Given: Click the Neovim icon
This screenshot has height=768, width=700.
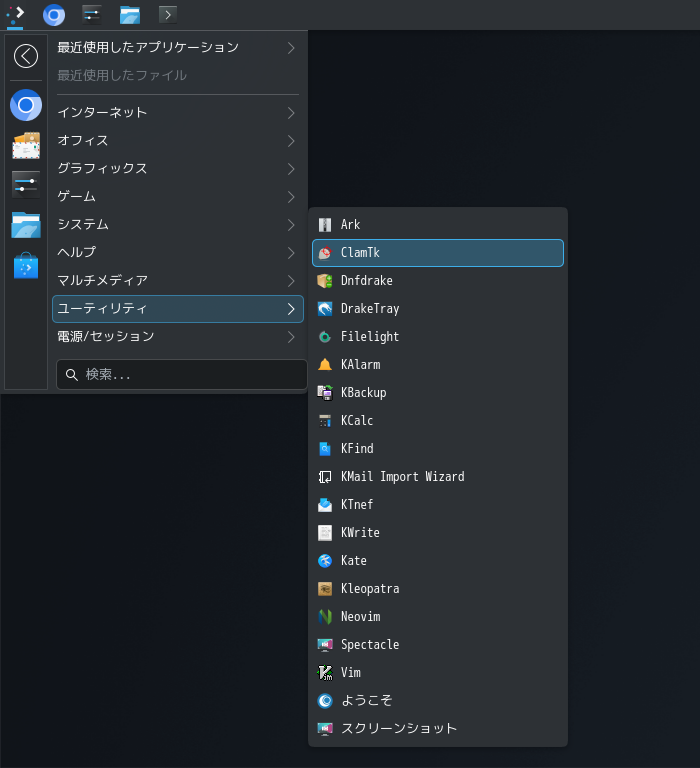Looking at the screenshot, I should click(x=325, y=617).
